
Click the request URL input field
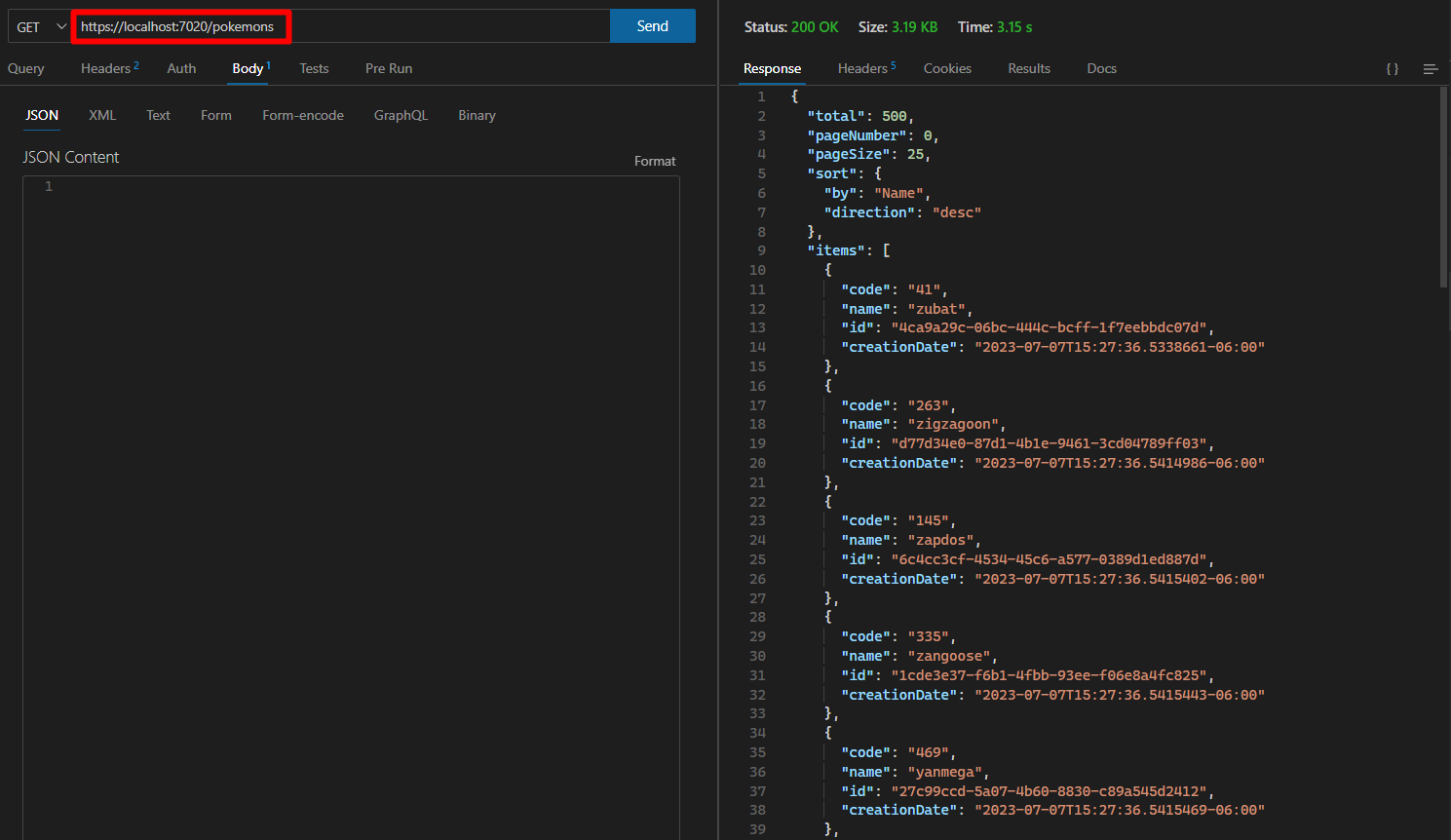(x=341, y=26)
